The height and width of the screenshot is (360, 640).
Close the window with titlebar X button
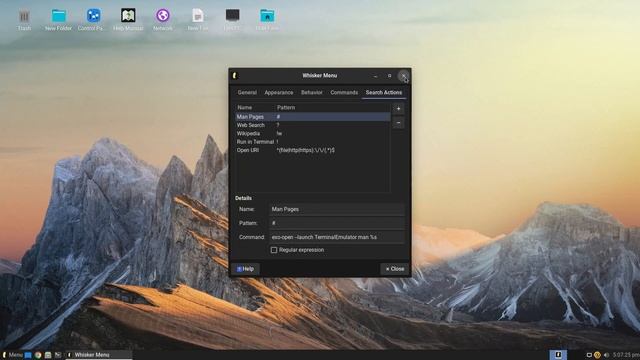click(403, 76)
